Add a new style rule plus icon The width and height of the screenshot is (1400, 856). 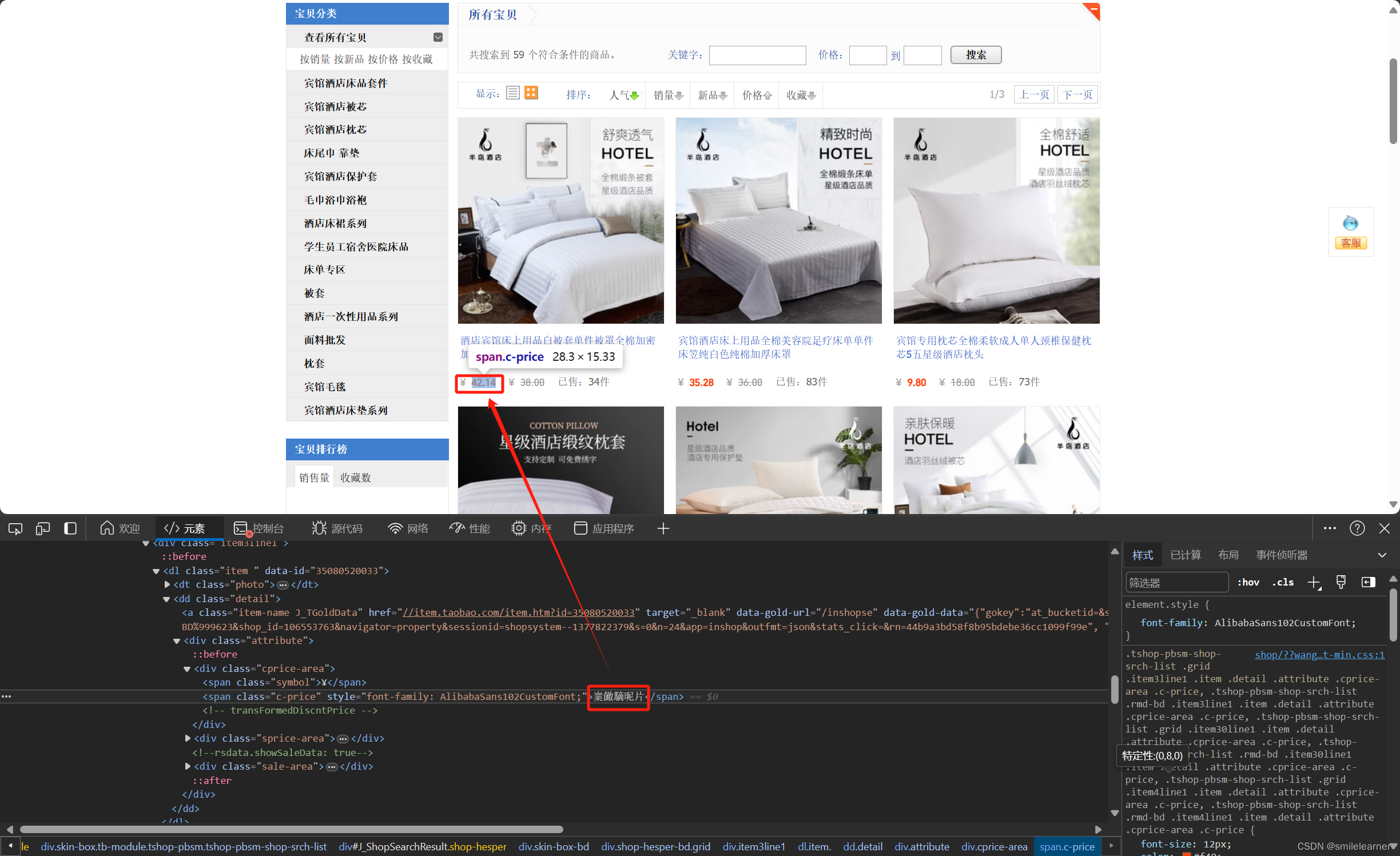click(x=1314, y=582)
